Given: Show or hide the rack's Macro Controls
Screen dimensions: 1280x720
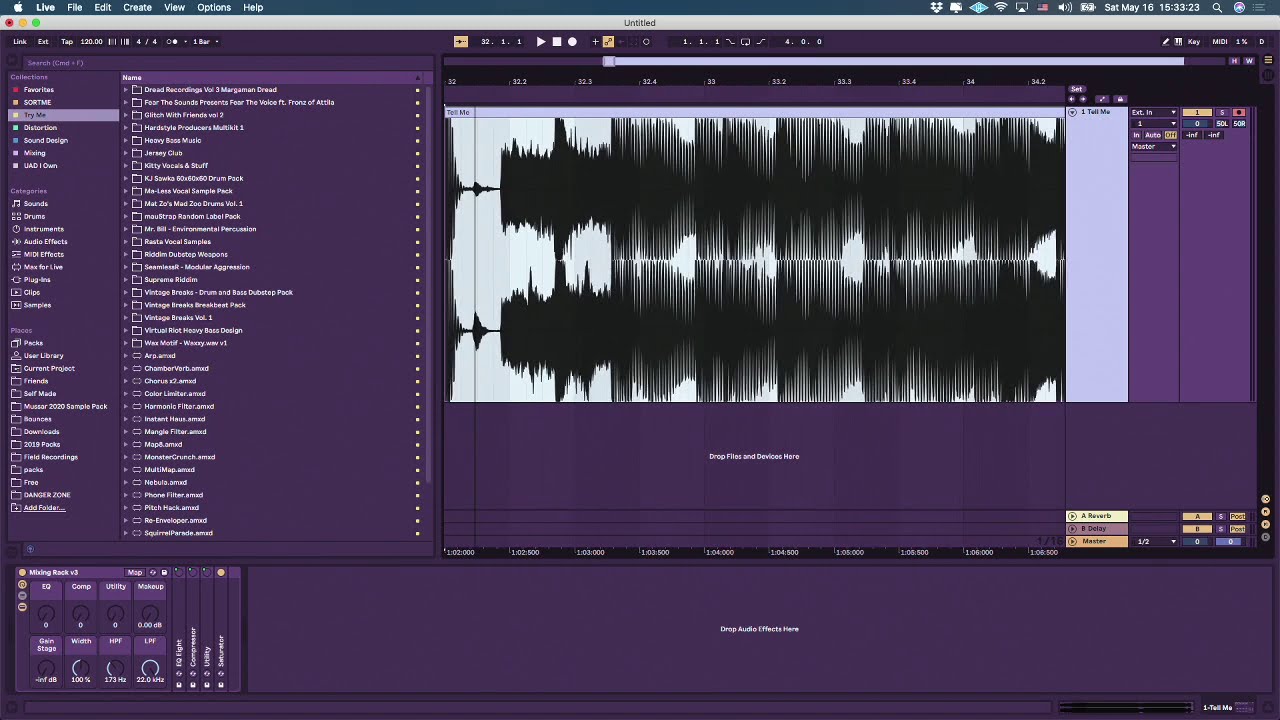Looking at the screenshot, I should coord(22,584).
